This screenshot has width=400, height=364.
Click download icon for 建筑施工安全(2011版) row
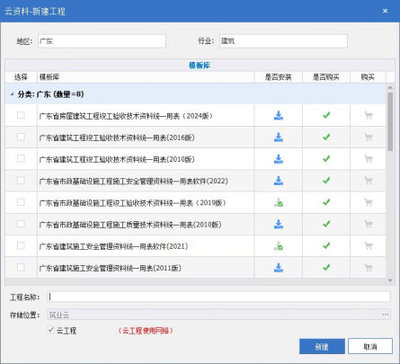[x=278, y=267]
